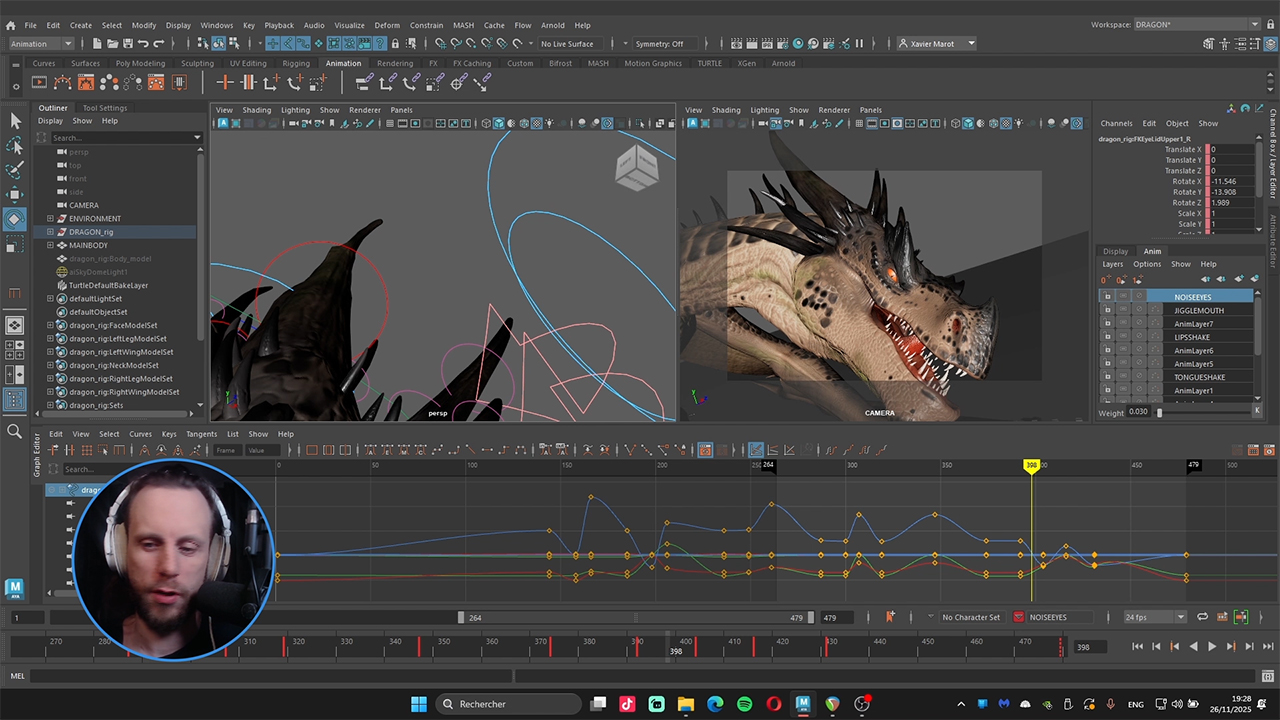Viewport: 1280px width, 720px height.
Task: Click yellow current time marker in Graph Editor
Action: click(1031, 465)
